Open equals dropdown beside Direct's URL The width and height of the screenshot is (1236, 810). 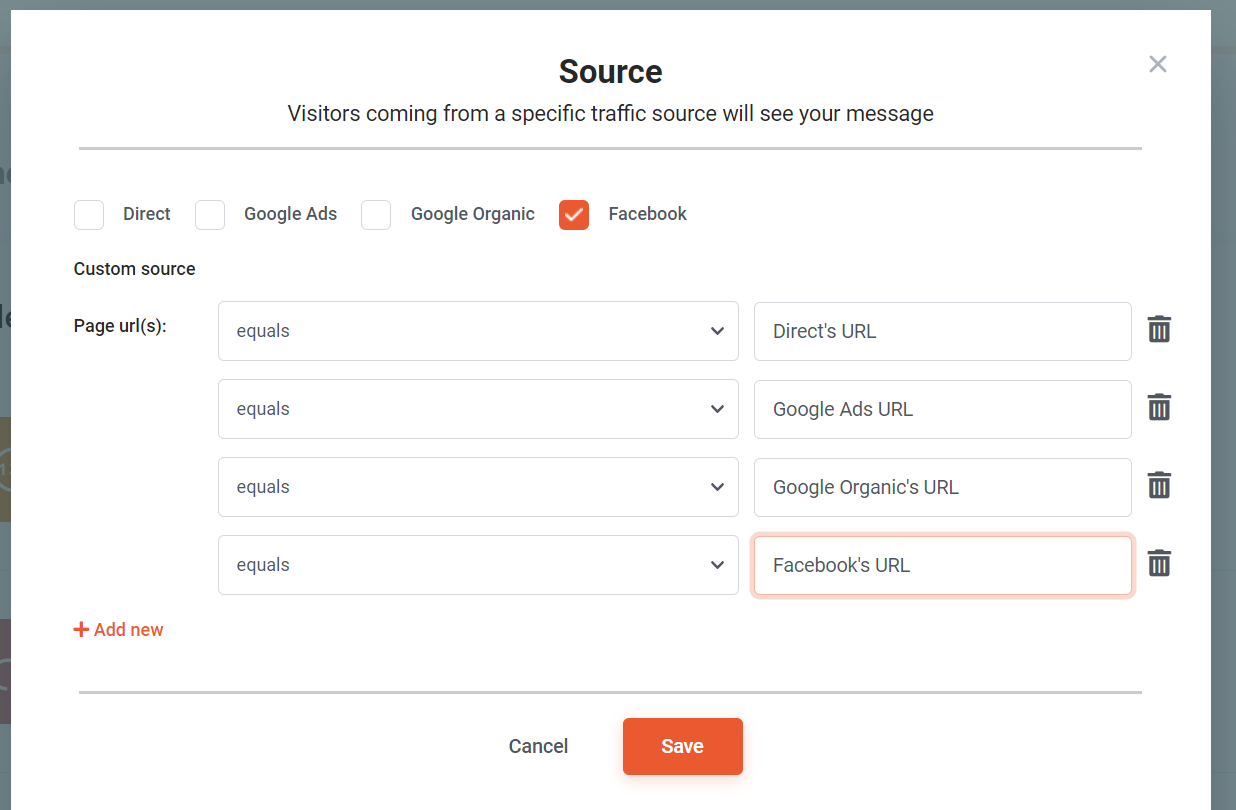[478, 331]
